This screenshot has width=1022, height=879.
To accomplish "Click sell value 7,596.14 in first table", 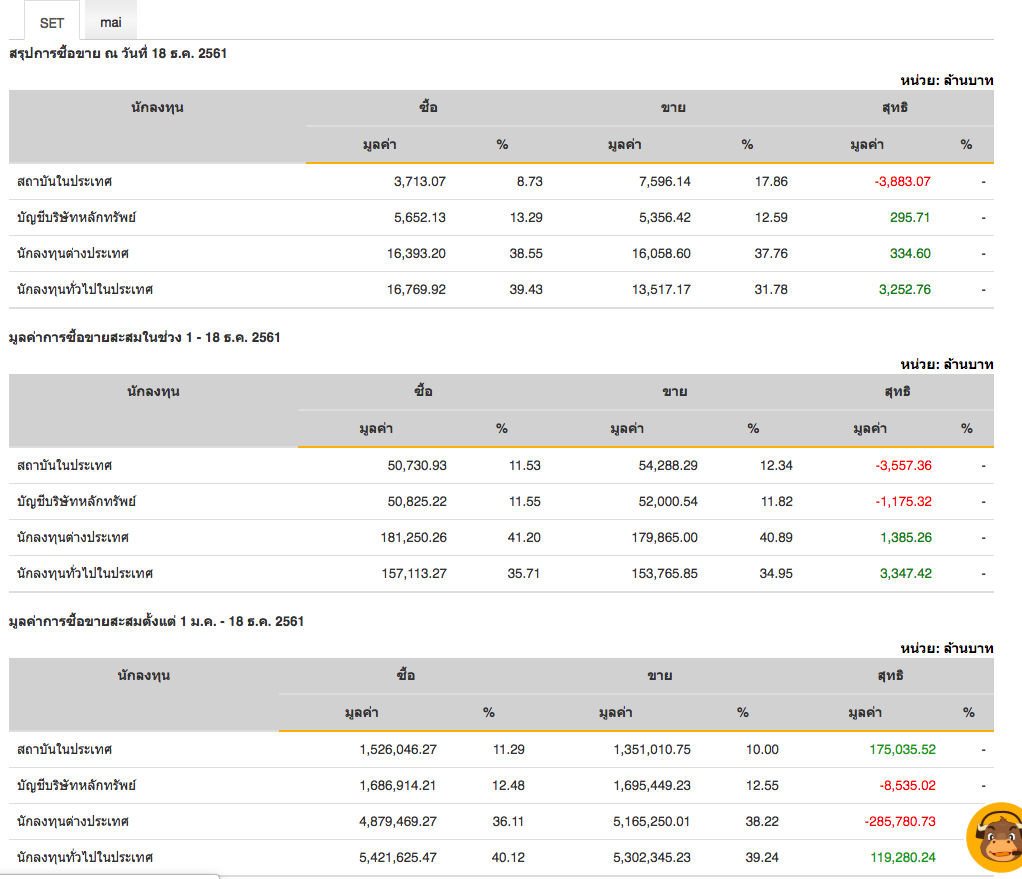I will pos(657,182).
